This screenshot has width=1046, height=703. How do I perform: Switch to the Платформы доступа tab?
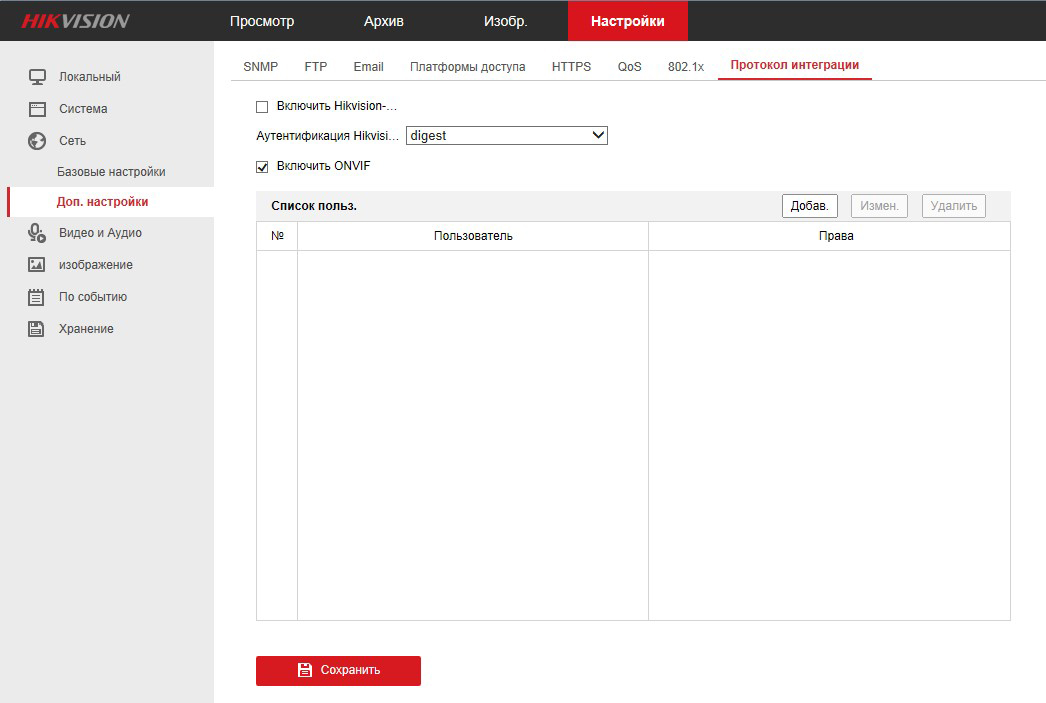click(x=468, y=67)
